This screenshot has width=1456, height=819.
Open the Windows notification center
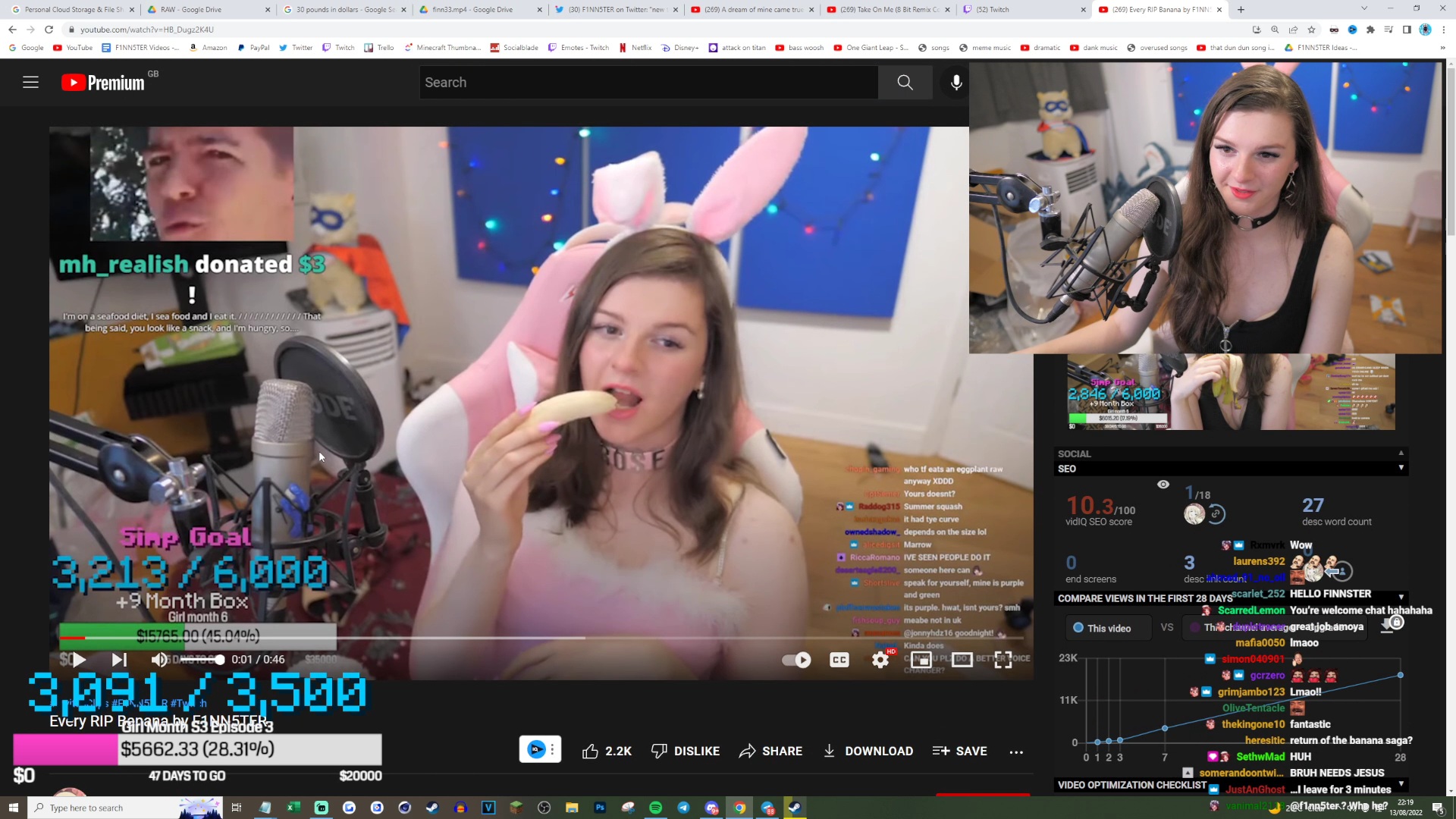coord(1438,808)
